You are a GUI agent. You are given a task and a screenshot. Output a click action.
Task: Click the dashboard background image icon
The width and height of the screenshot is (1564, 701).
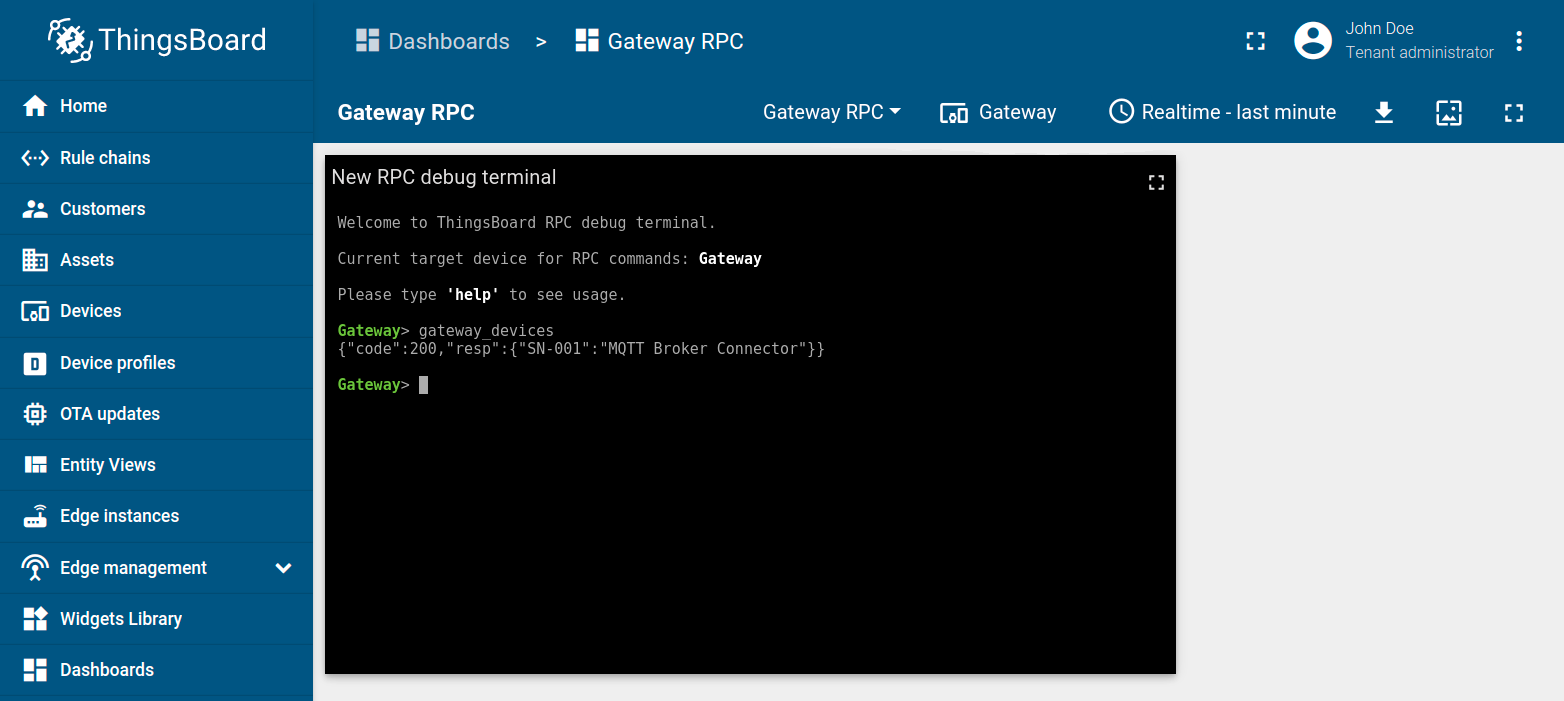[x=1449, y=112]
